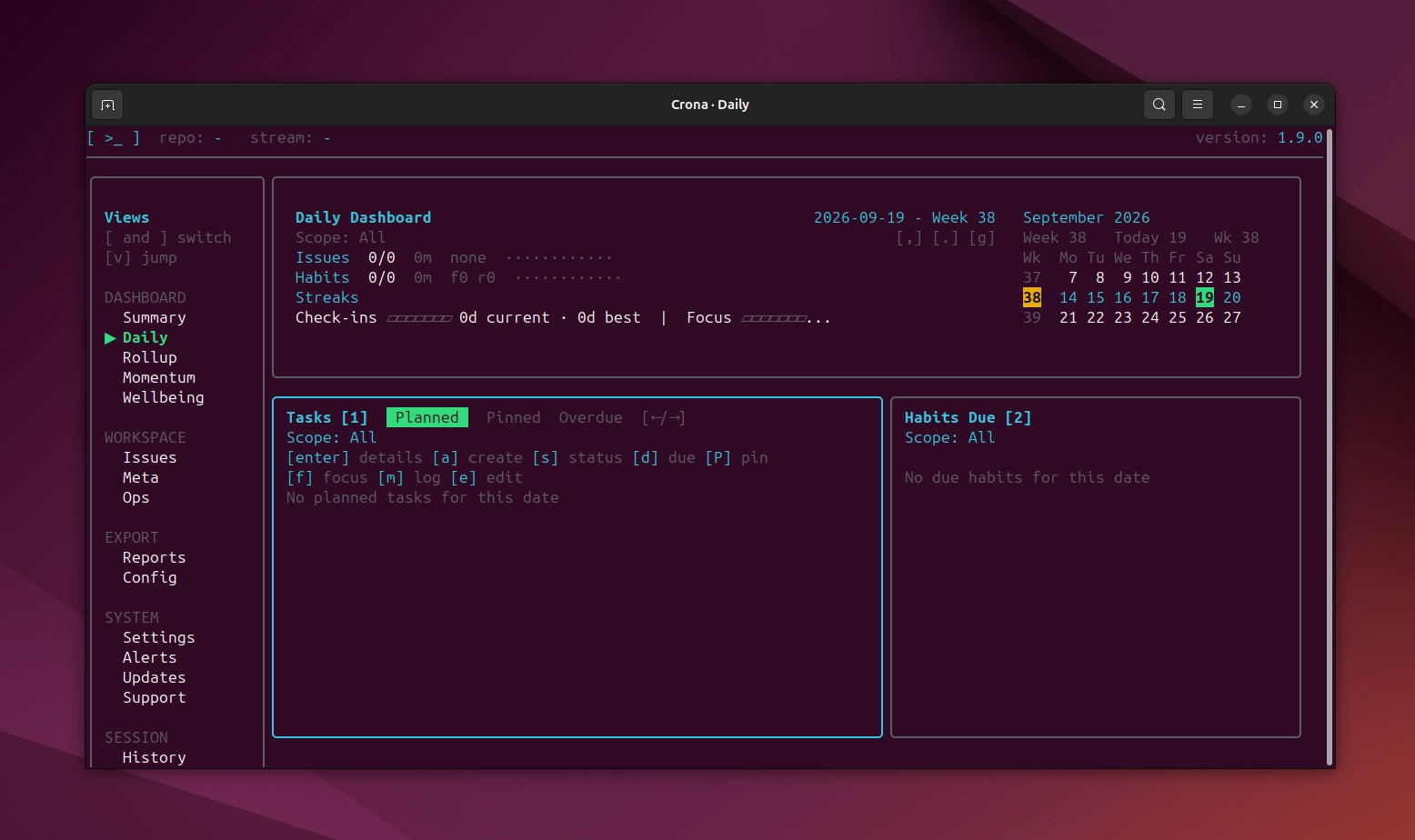Open new terminal tab icon
1415x840 pixels.
pos(107,105)
